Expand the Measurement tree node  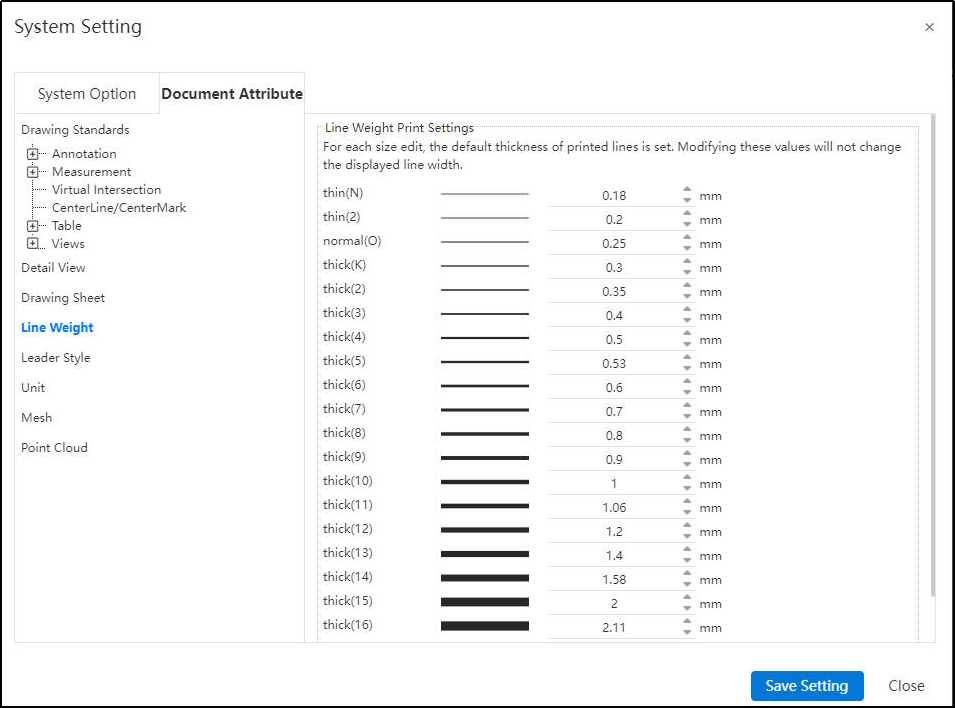[33, 172]
